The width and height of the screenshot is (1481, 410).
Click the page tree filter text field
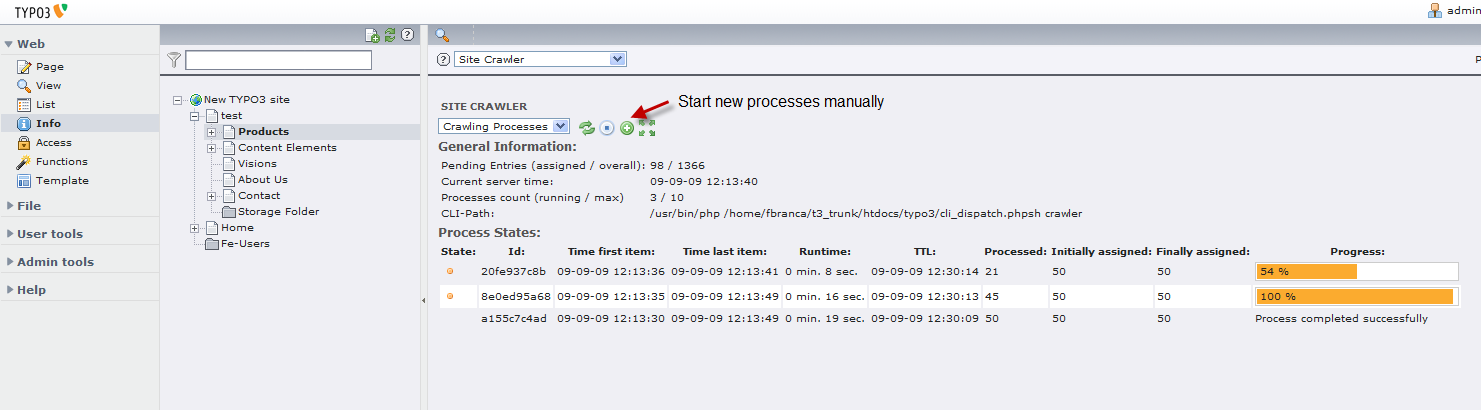pyautogui.click(x=278, y=60)
